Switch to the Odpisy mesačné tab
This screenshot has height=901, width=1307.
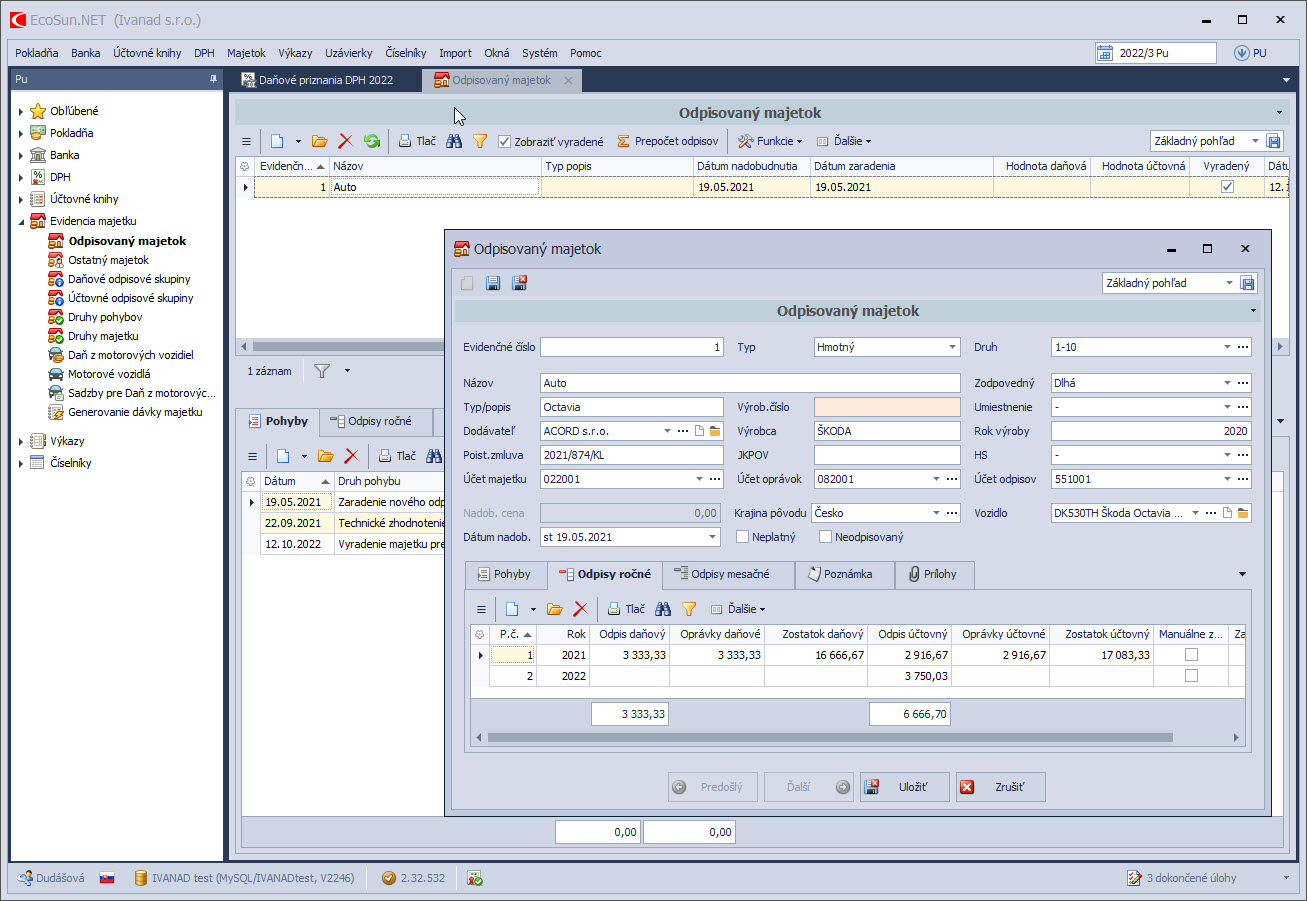(730, 574)
